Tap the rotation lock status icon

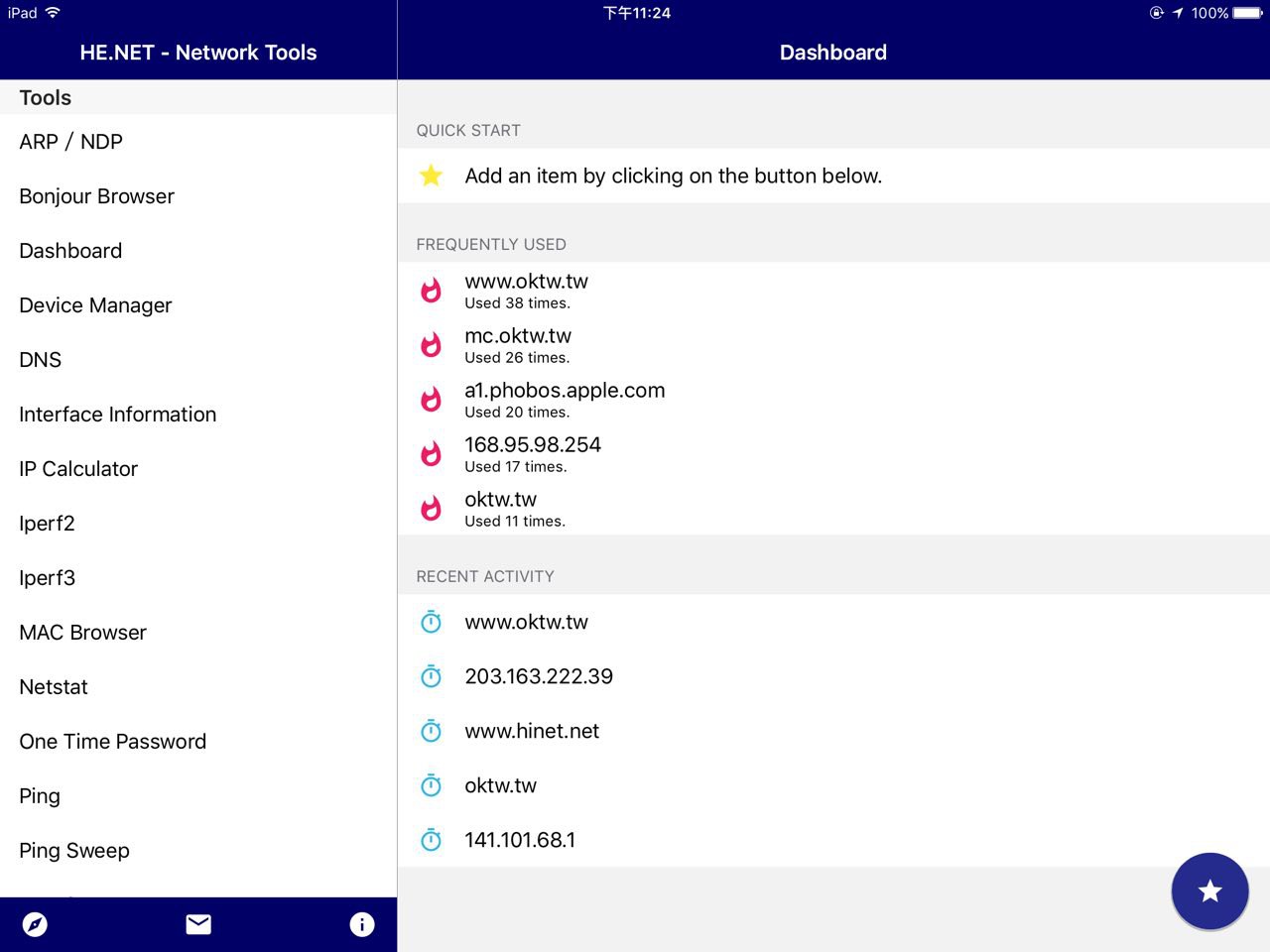coord(1157,13)
